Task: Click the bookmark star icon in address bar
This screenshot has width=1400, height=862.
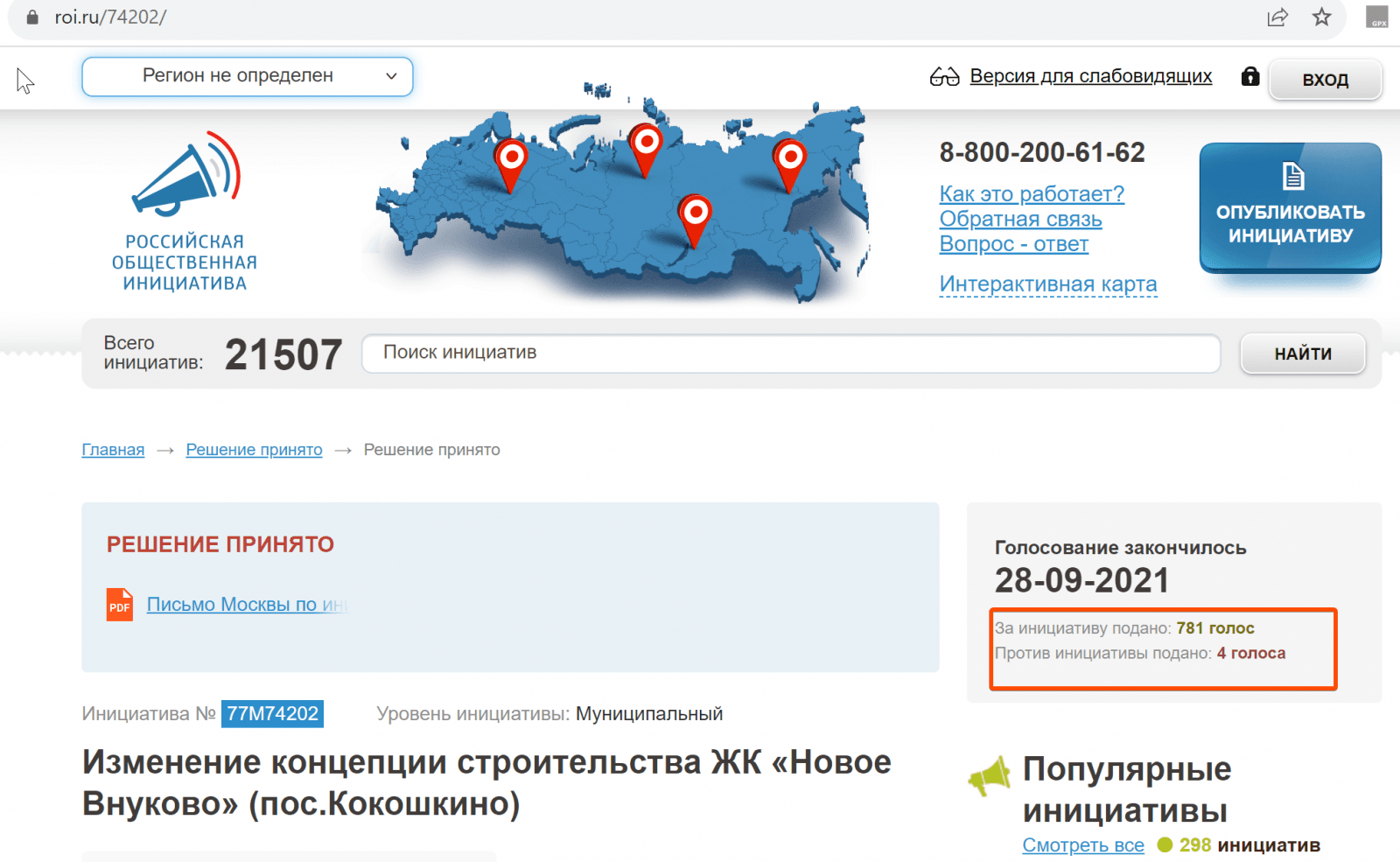Action: 1321,17
